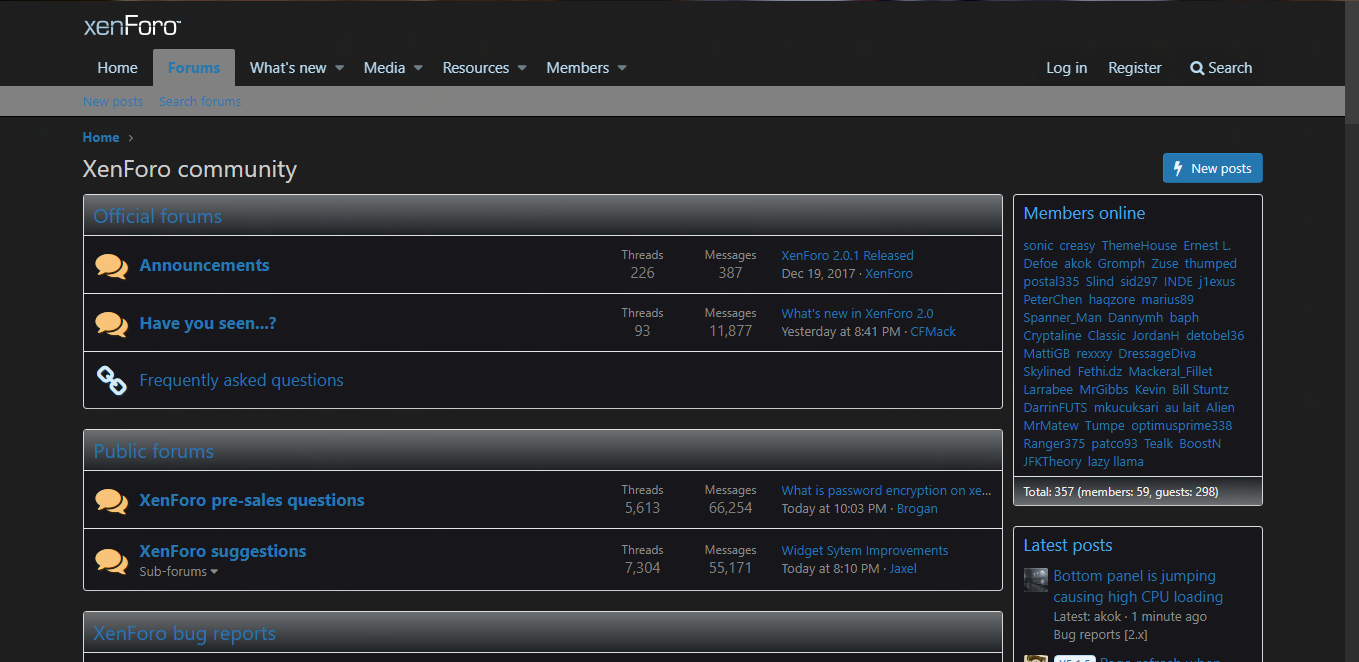Screen dimensions: 1359x662
Task: Open the Latest posts heading
Action: click(1067, 545)
